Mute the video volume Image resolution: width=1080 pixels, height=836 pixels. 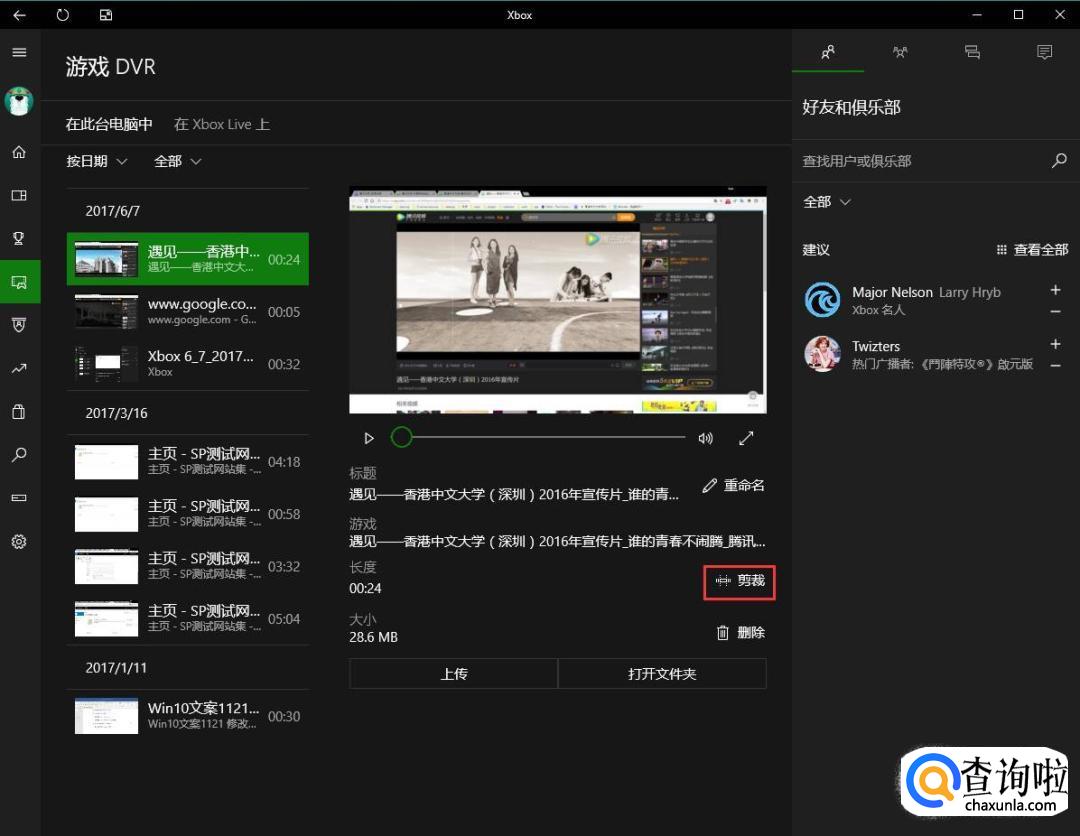[706, 438]
